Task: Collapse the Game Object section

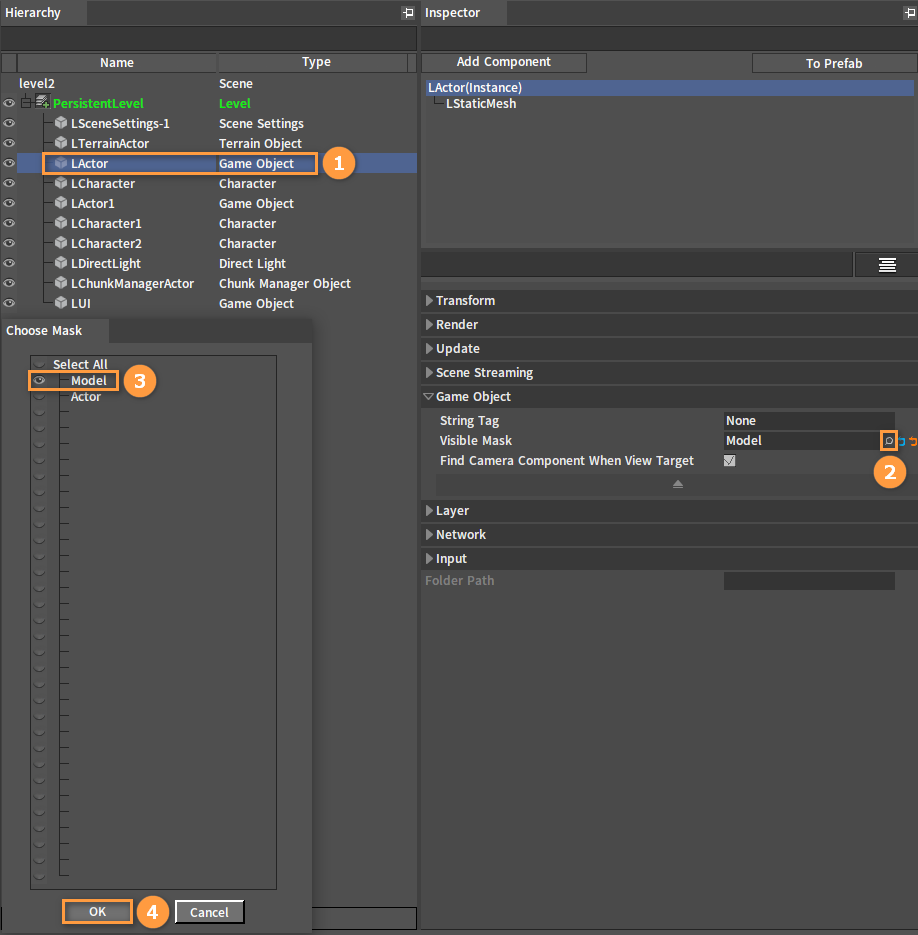Action: 428,396
